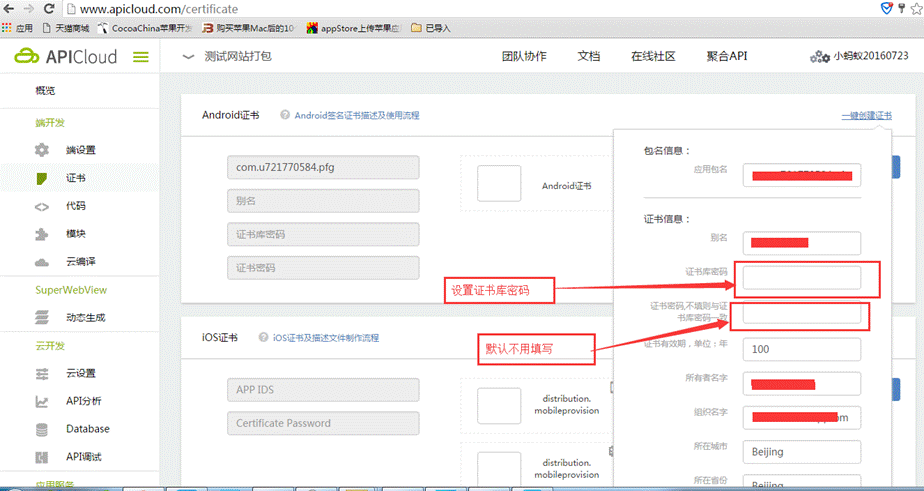Toggle sidebar with green hamburger icon
Image resolution: width=924 pixels, height=491 pixels.
141,57
